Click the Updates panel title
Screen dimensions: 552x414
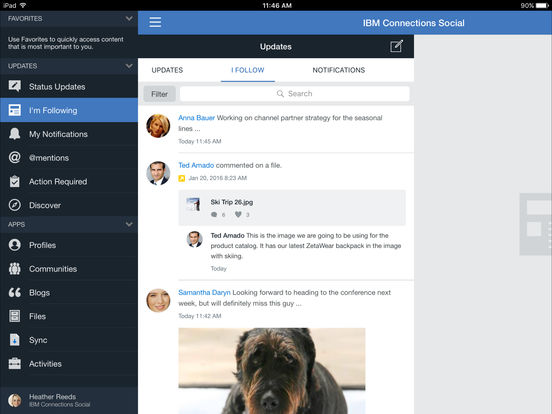pyautogui.click(x=276, y=46)
